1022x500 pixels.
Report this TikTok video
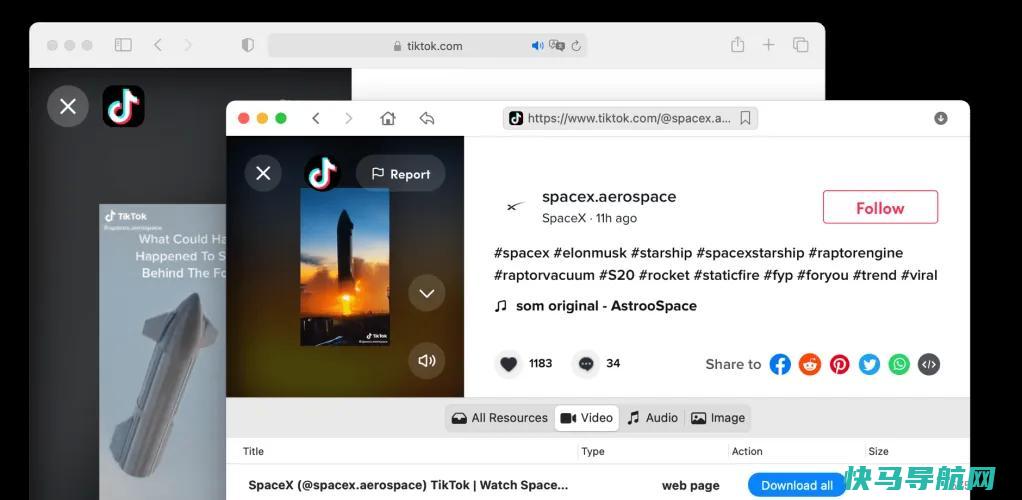click(401, 174)
